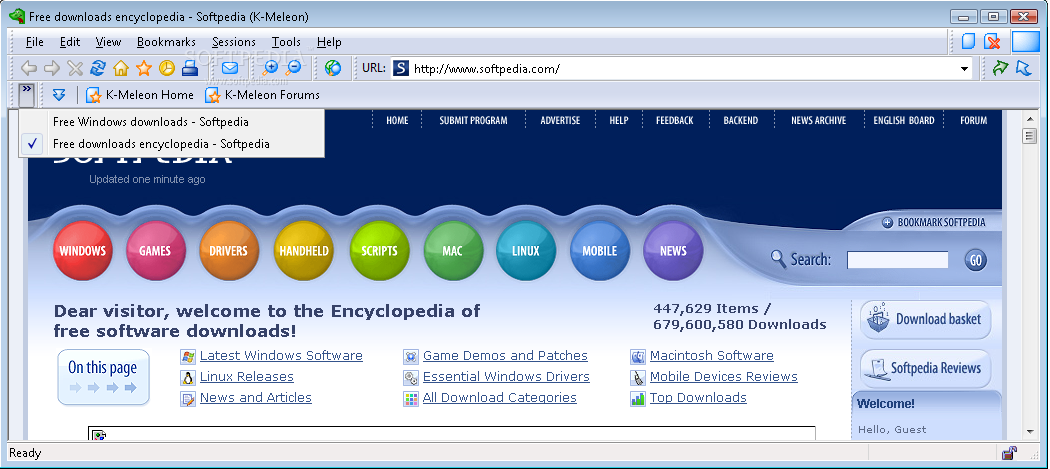Open the Tools menu

tap(286, 42)
